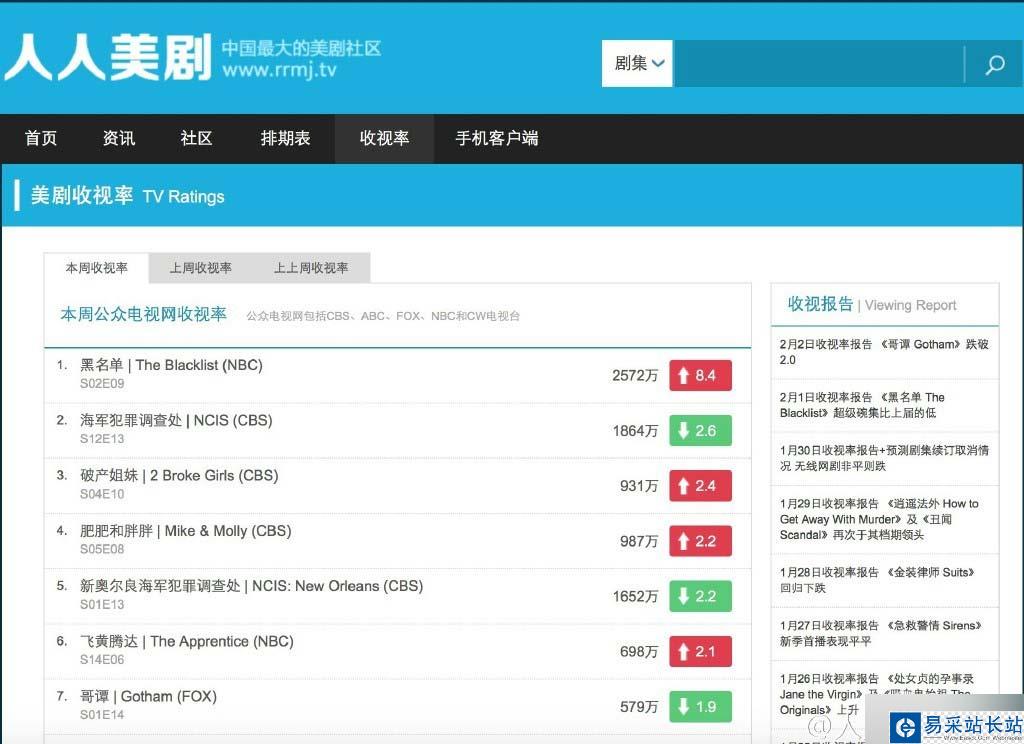Click the red 2.4 up rating badge
Screen dimensions: 1024x744
[700, 486]
